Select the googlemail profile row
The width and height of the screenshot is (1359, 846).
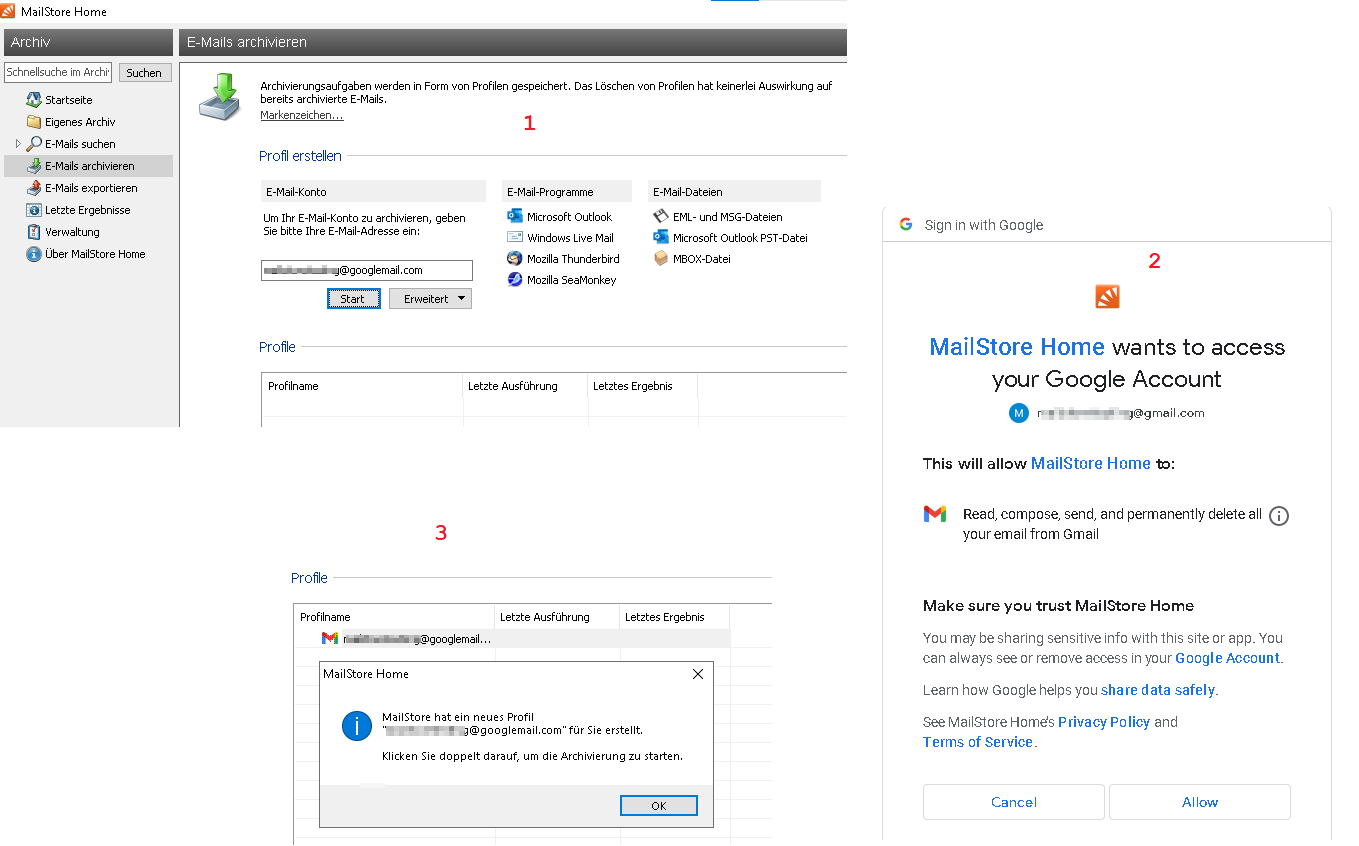click(512, 638)
